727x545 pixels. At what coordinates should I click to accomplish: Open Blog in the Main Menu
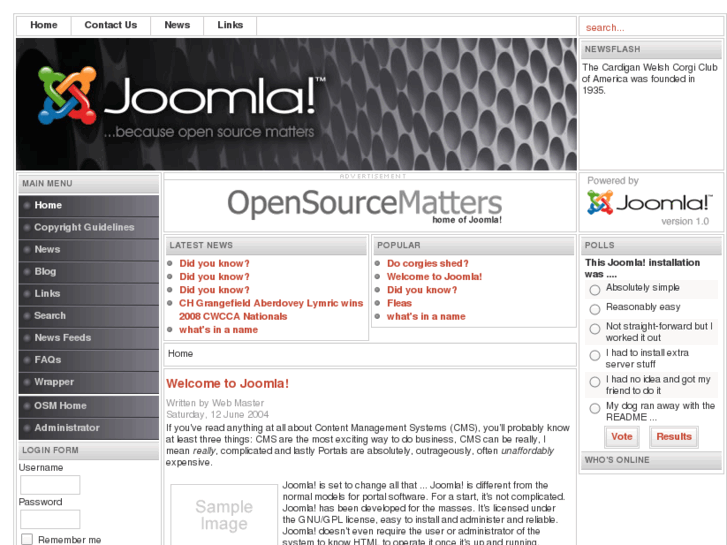[89, 271]
